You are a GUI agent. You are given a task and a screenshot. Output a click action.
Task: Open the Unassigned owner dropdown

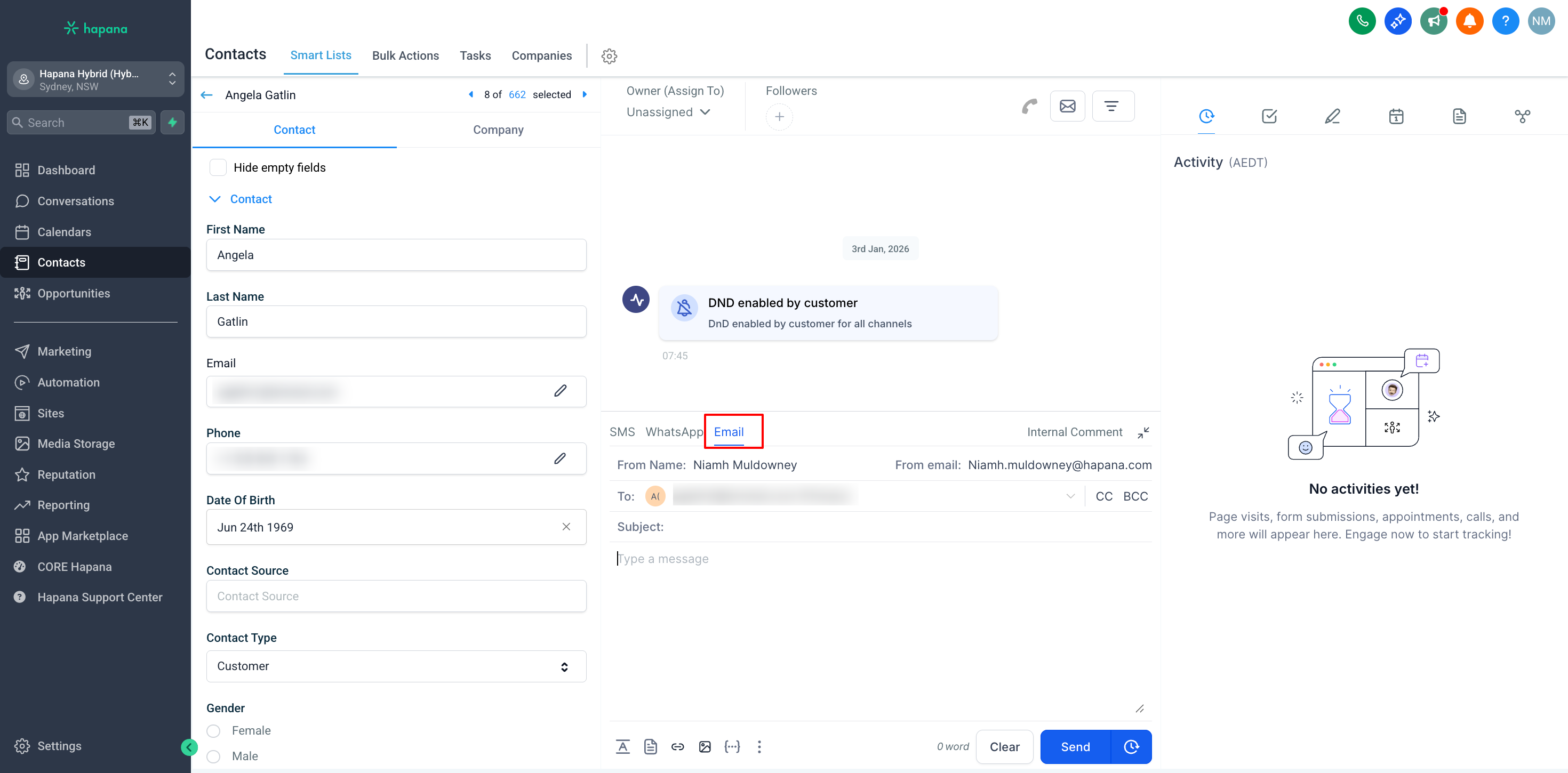click(668, 112)
